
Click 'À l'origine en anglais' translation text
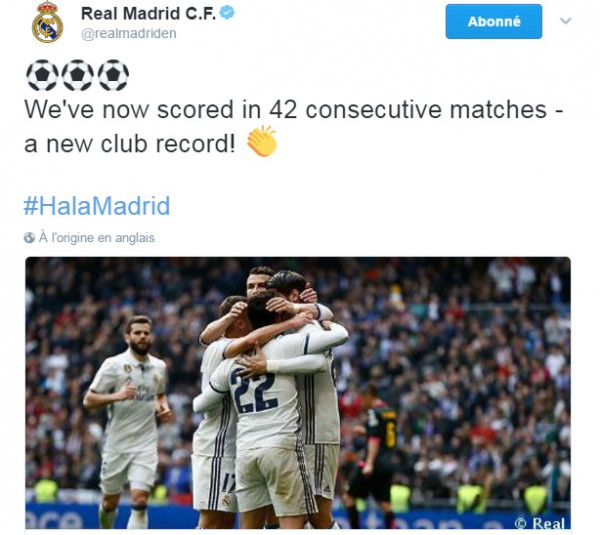click(x=97, y=238)
